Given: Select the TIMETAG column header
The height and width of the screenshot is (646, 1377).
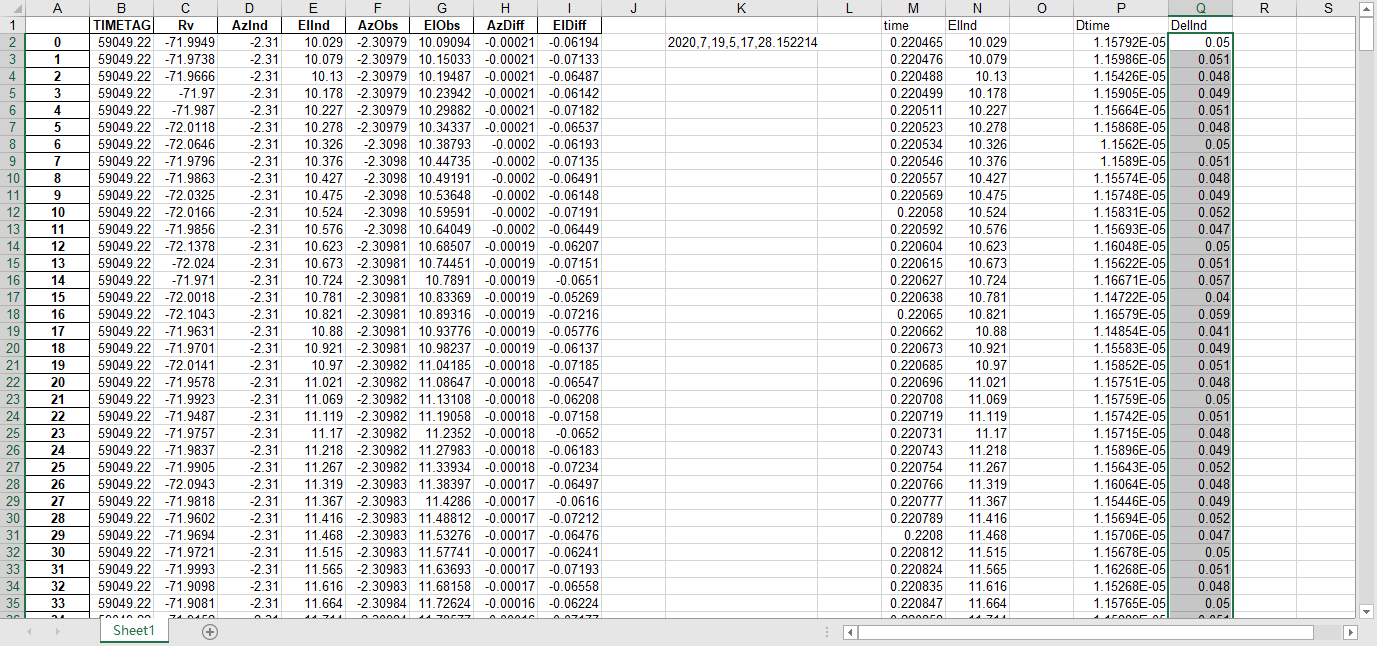Looking at the screenshot, I should [121, 25].
